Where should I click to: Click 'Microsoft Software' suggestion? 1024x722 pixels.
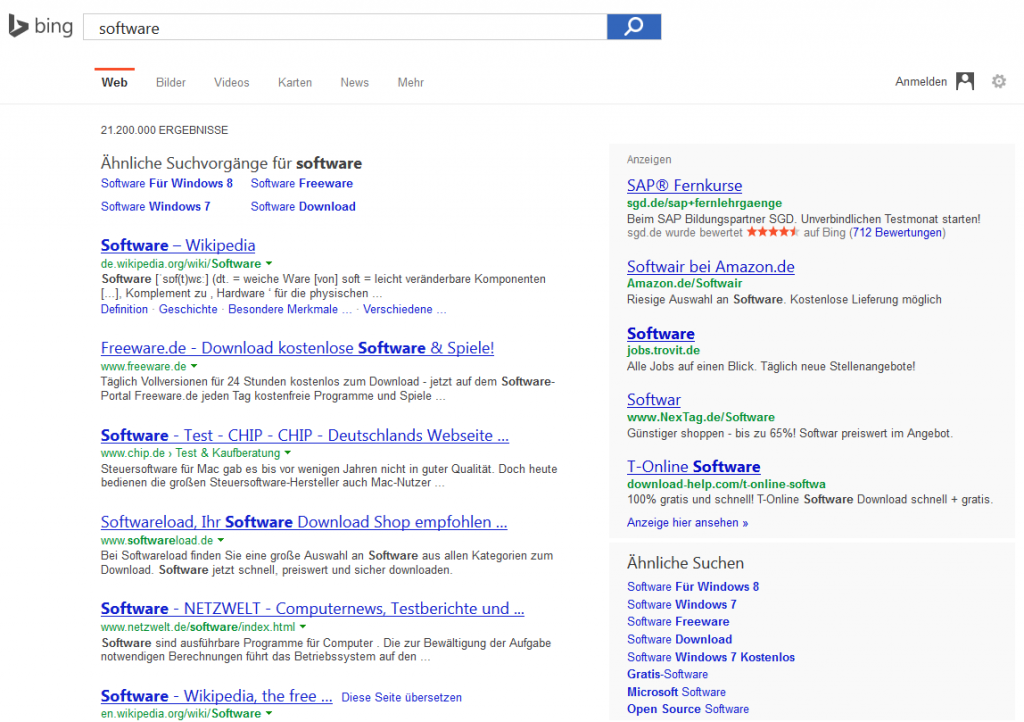click(676, 692)
